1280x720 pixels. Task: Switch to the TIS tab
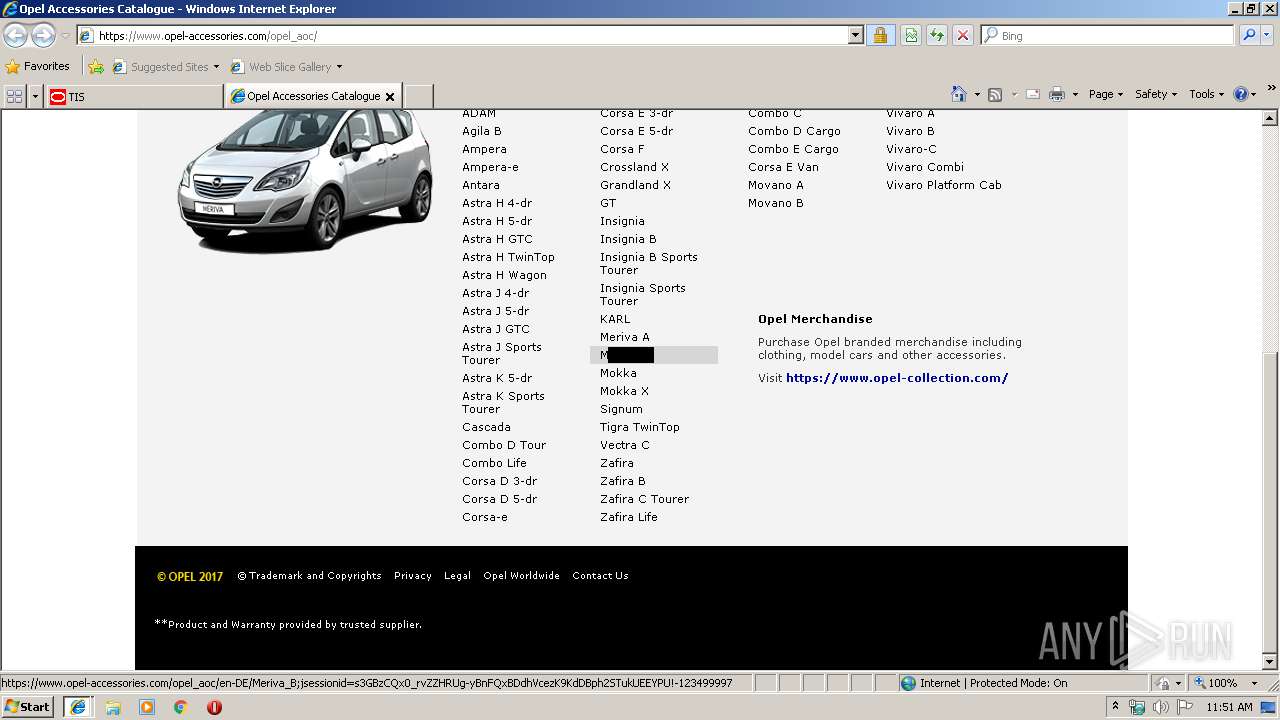(134, 96)
